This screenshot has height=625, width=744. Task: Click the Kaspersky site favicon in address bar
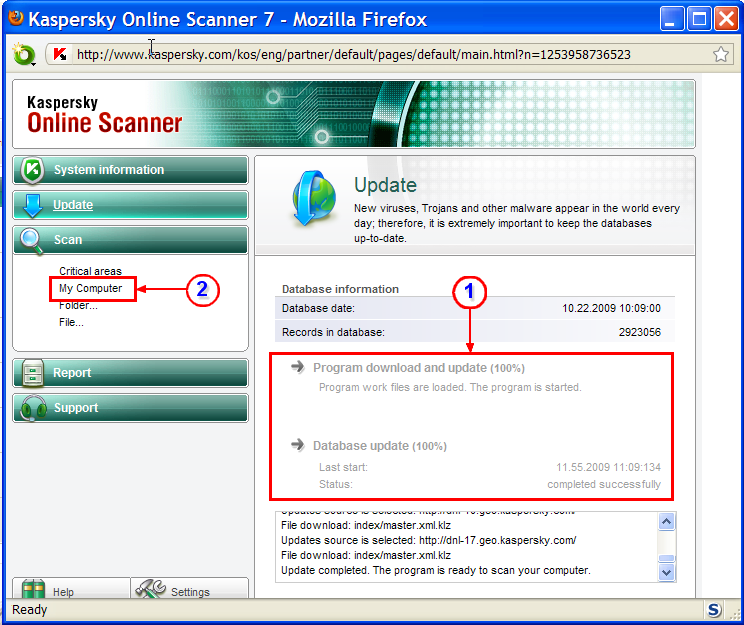60,54
